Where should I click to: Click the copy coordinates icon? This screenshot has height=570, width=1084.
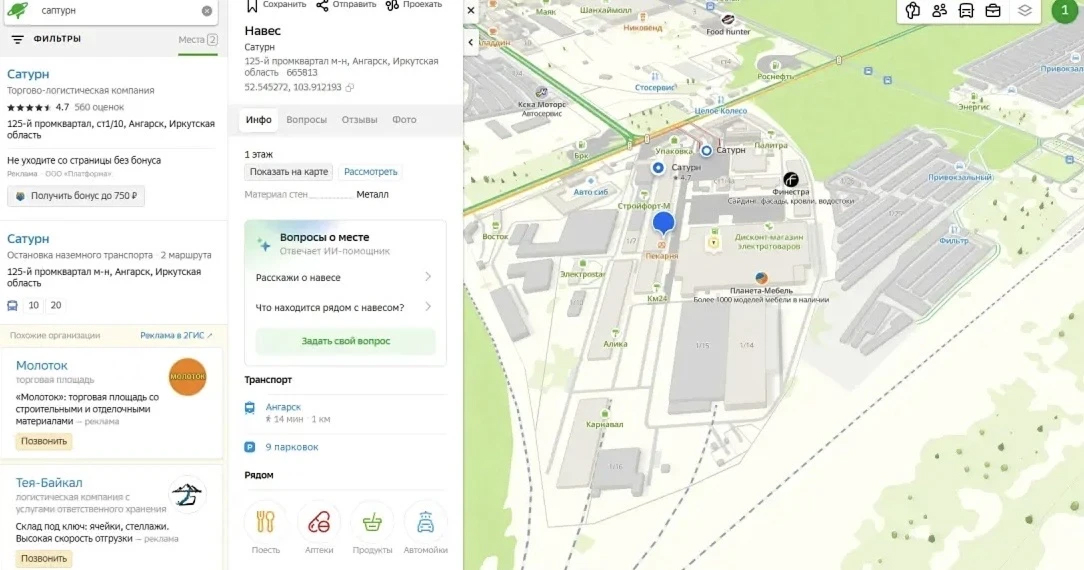point(350,88)
